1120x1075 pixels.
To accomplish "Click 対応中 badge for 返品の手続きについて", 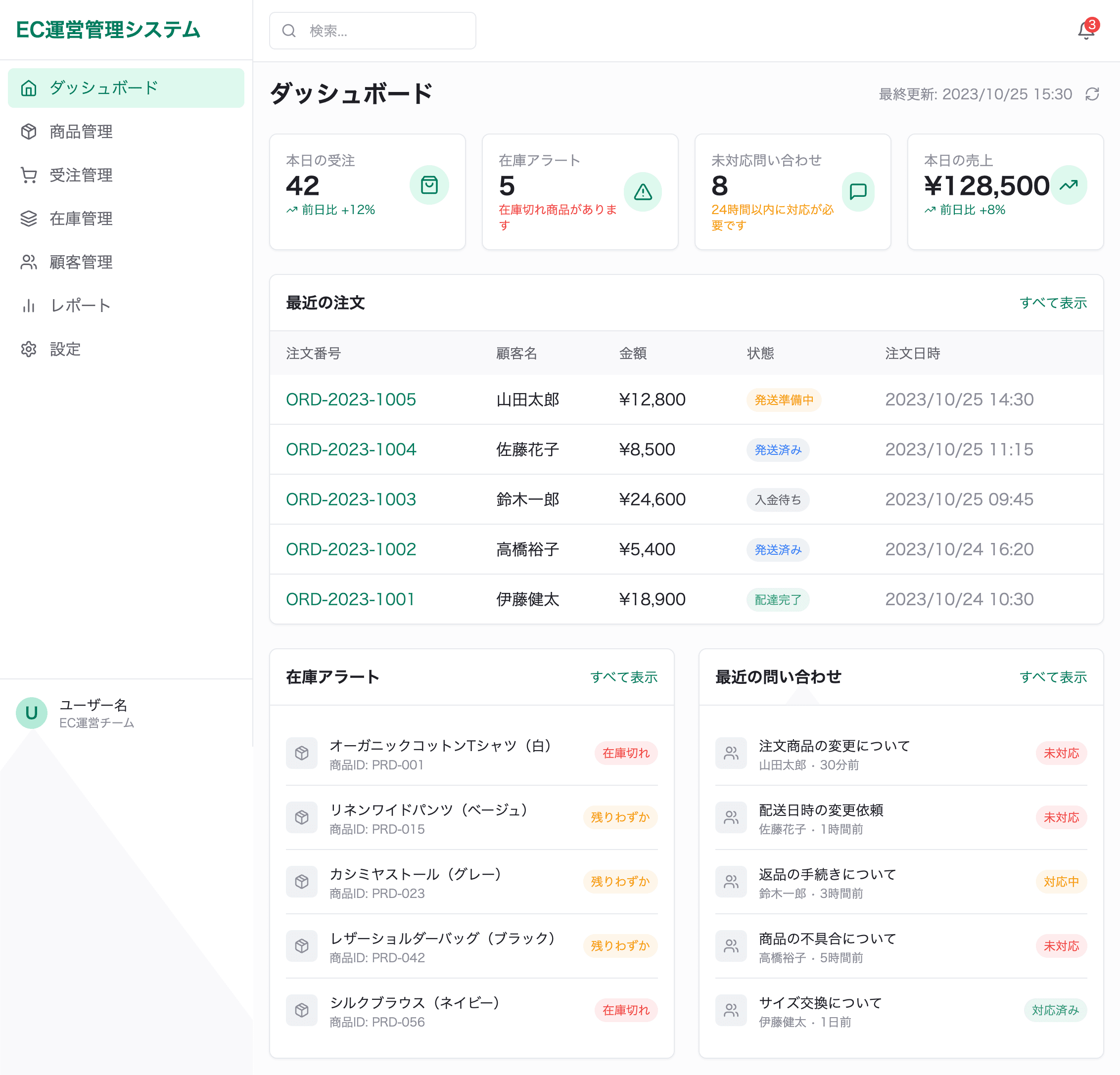I will (1061, 881).
